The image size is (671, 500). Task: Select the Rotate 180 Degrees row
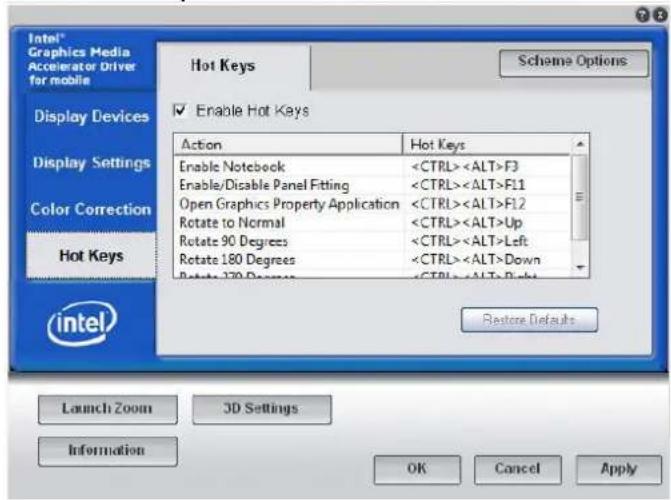pyautogui.click(x=372, y=259)
